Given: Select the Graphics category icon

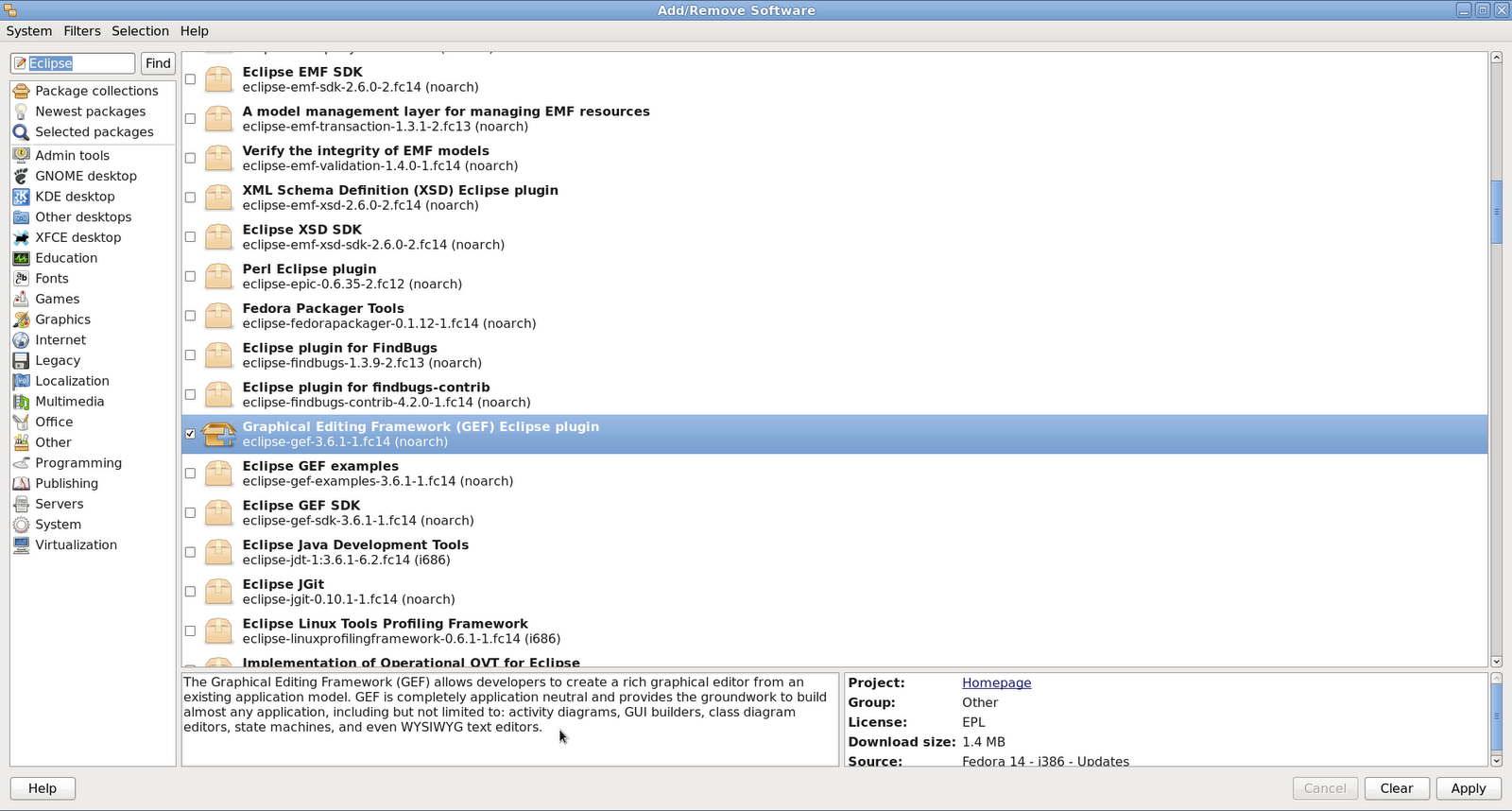Looking at the screenshot, I should click(21, 319).
